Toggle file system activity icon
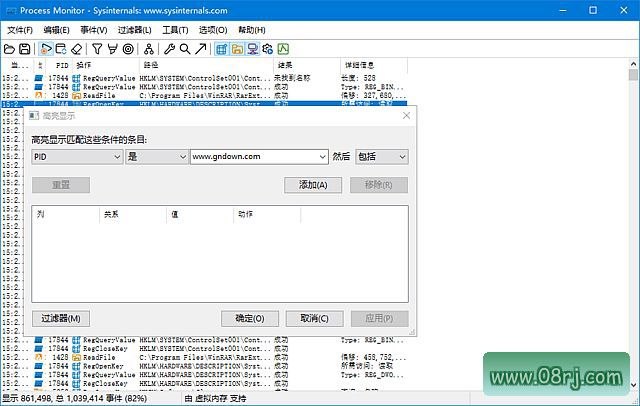This screenshot has height=406, width=640. (237, 49)
